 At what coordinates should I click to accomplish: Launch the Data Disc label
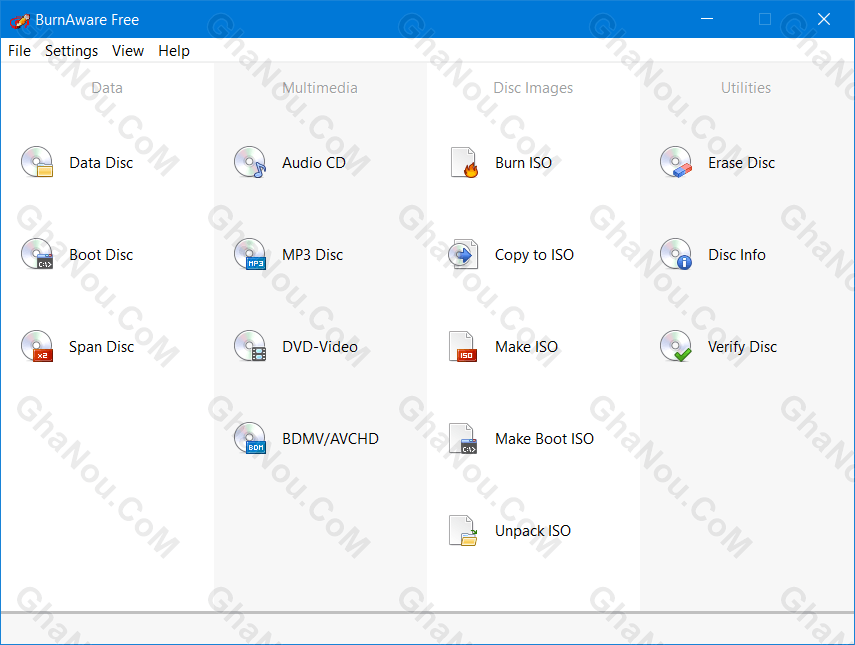(x=101, y=163)
